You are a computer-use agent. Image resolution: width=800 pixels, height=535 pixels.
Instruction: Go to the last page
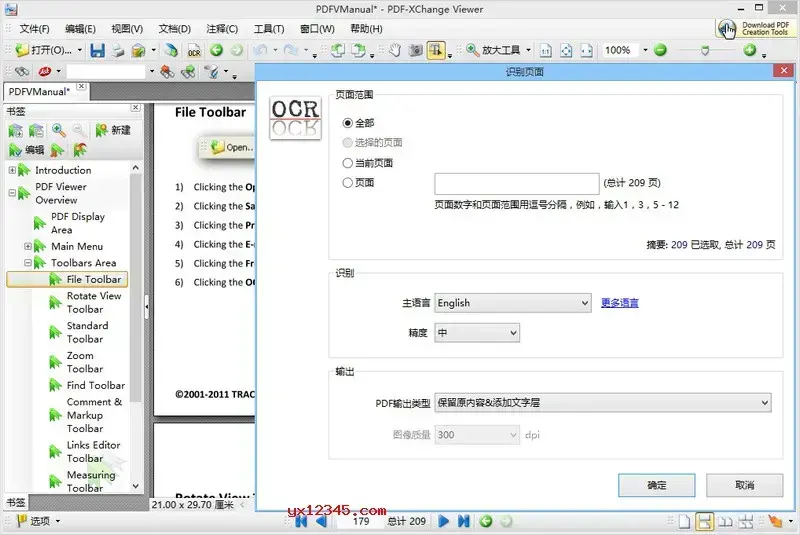[x=463, y=521]
